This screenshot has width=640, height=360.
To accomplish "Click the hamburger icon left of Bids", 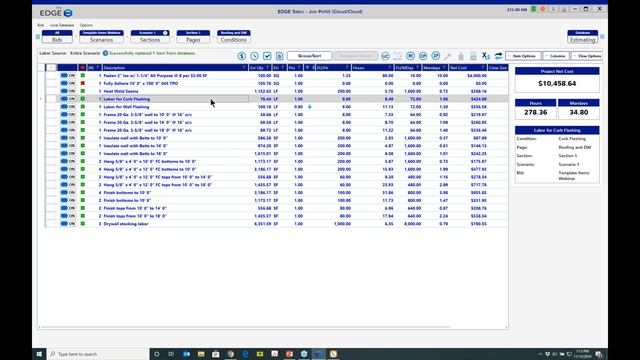I will 38,37.
